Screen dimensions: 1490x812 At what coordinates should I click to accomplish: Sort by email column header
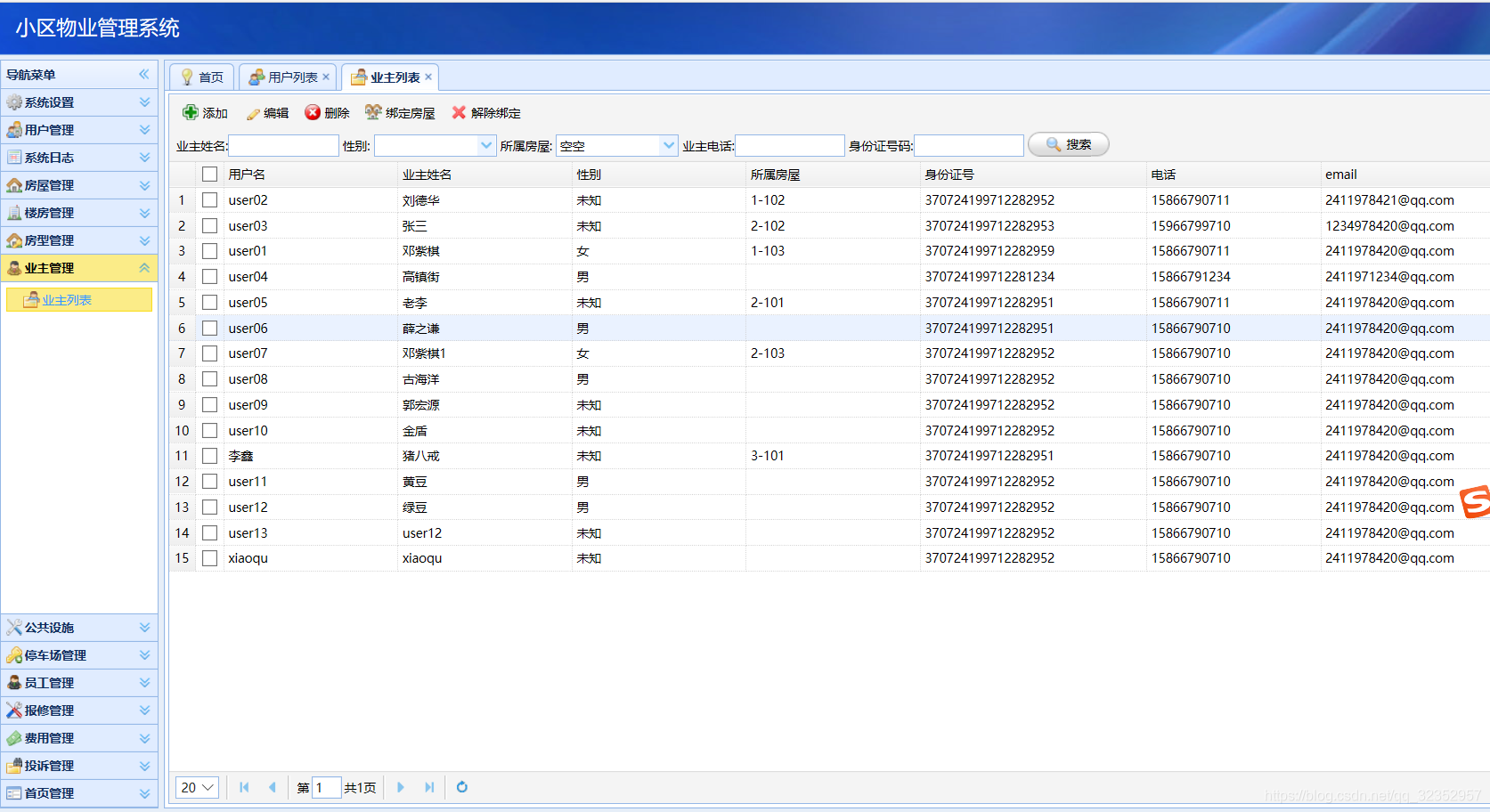[1405, 175]
